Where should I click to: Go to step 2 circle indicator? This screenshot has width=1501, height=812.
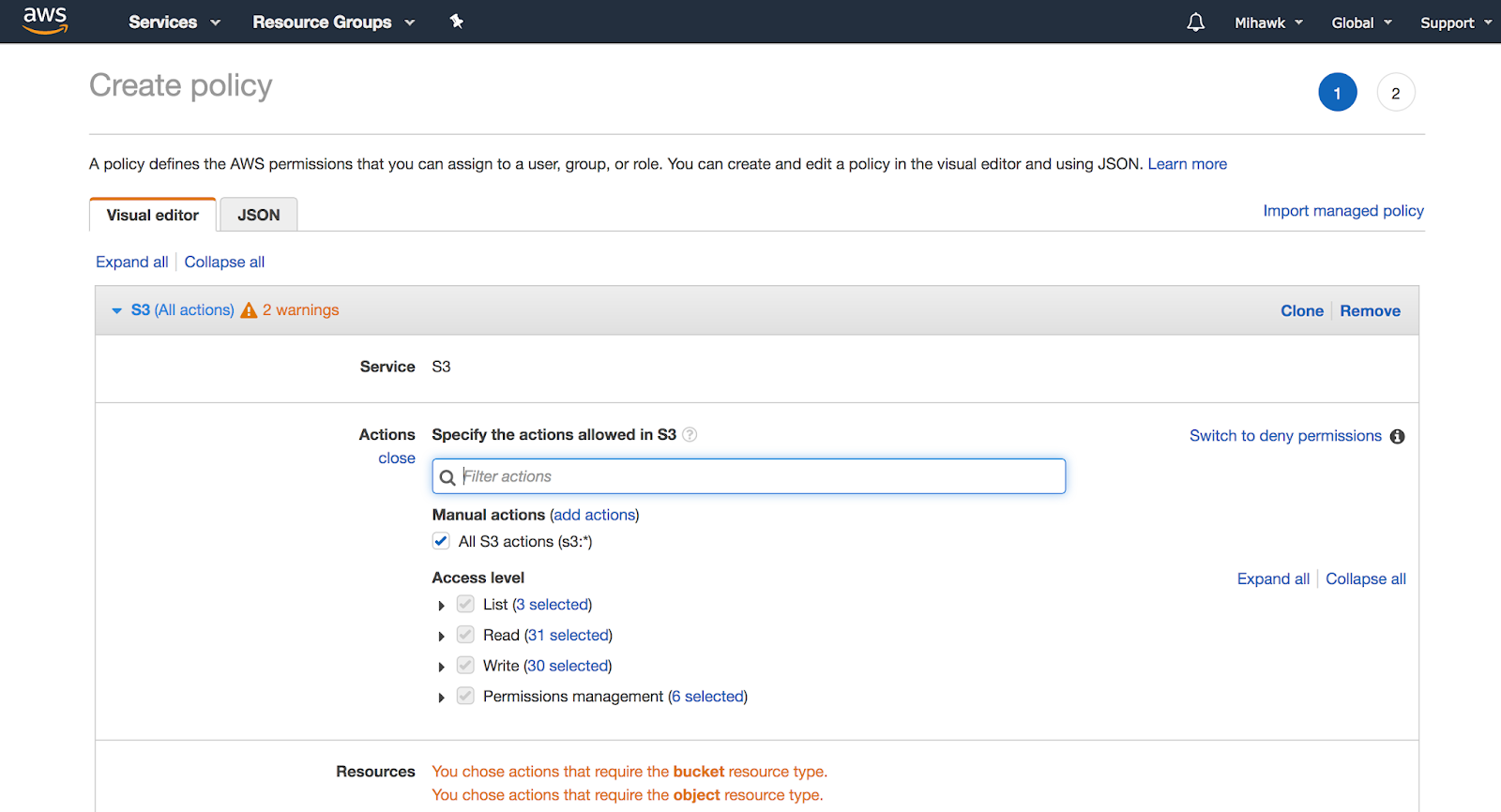coord(1395,93)
